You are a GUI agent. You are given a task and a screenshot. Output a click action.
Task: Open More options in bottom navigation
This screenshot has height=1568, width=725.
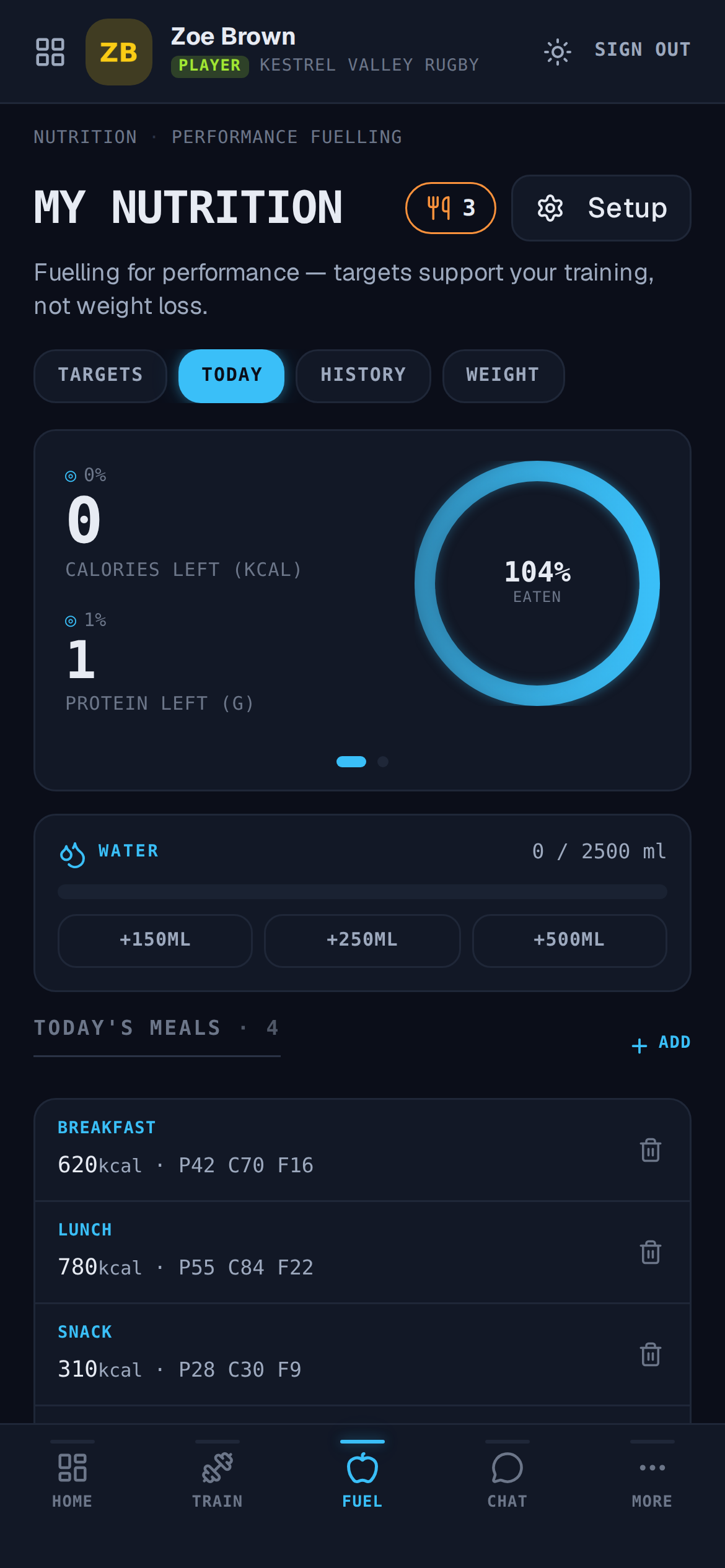(x=652, y=1480)
